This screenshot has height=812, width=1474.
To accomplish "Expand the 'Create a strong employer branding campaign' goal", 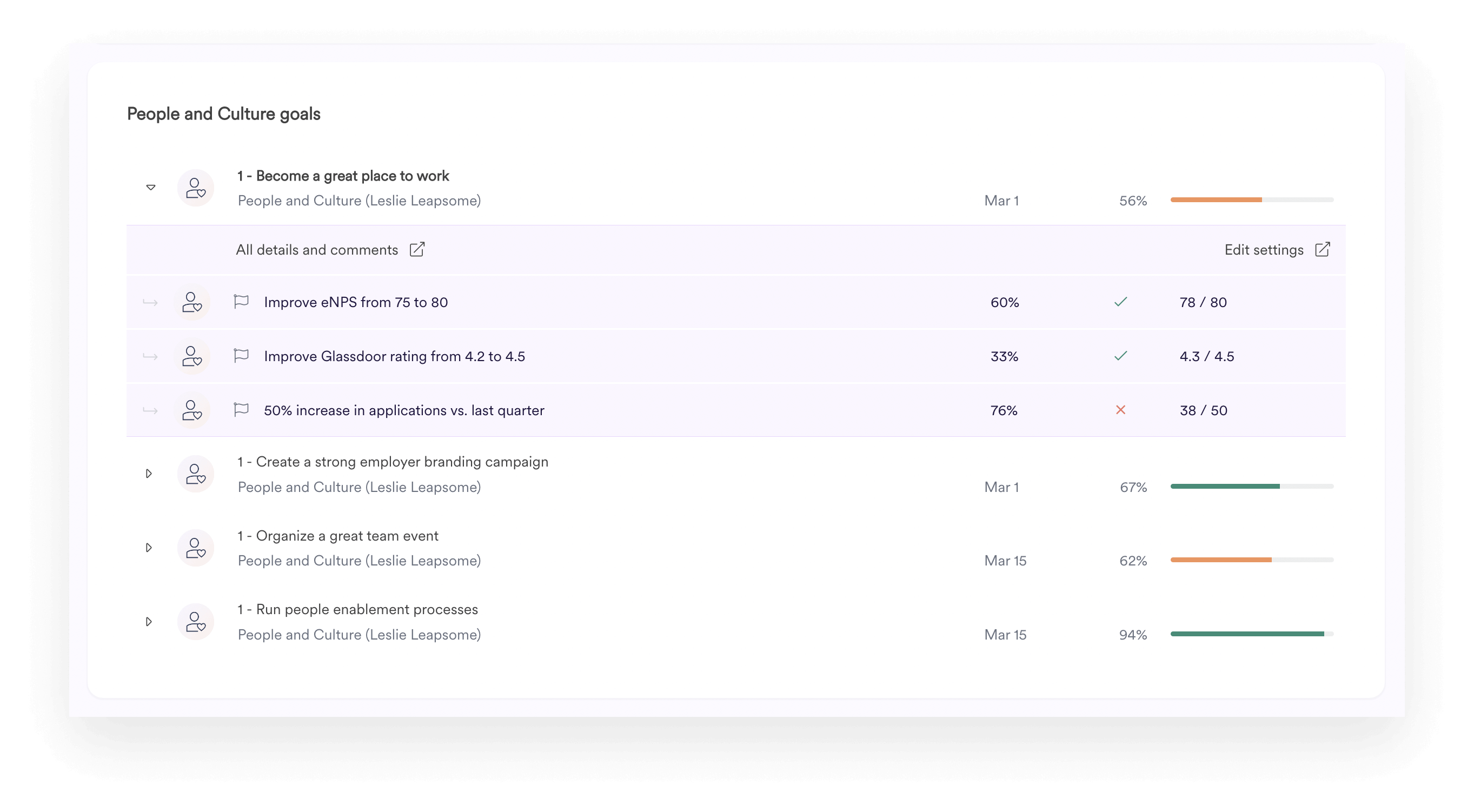I will tap(150, 473).
